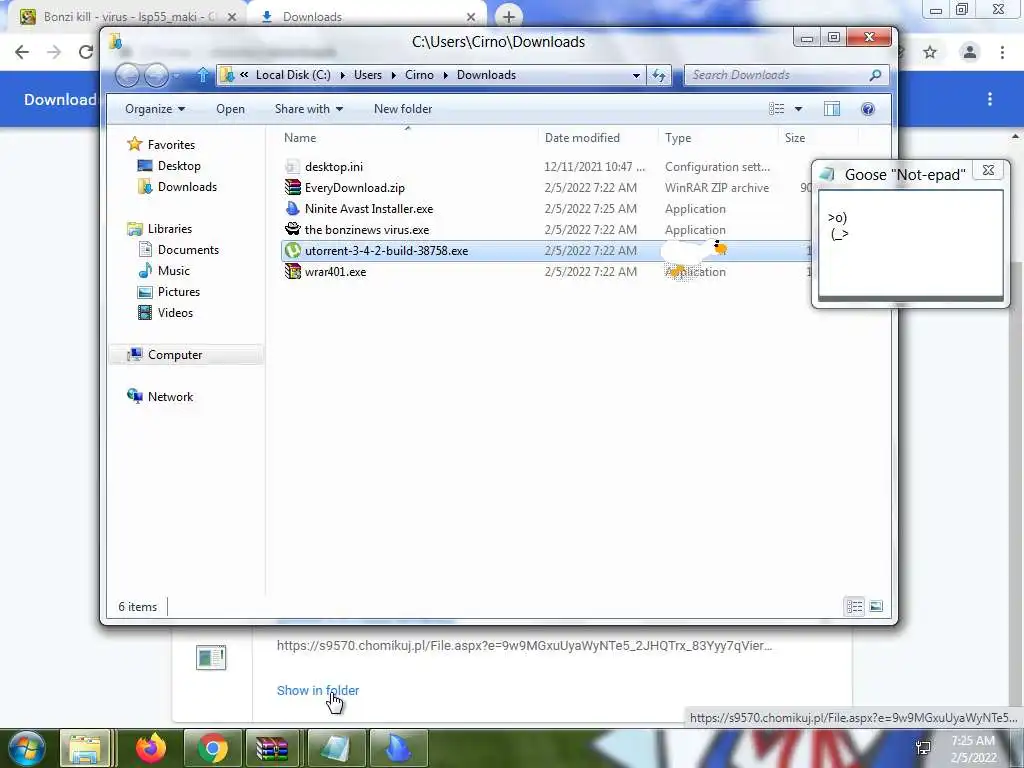Open the view options dropdown arrow
Viewport: 1024px width, 768px height.
(x=798, y=109)
